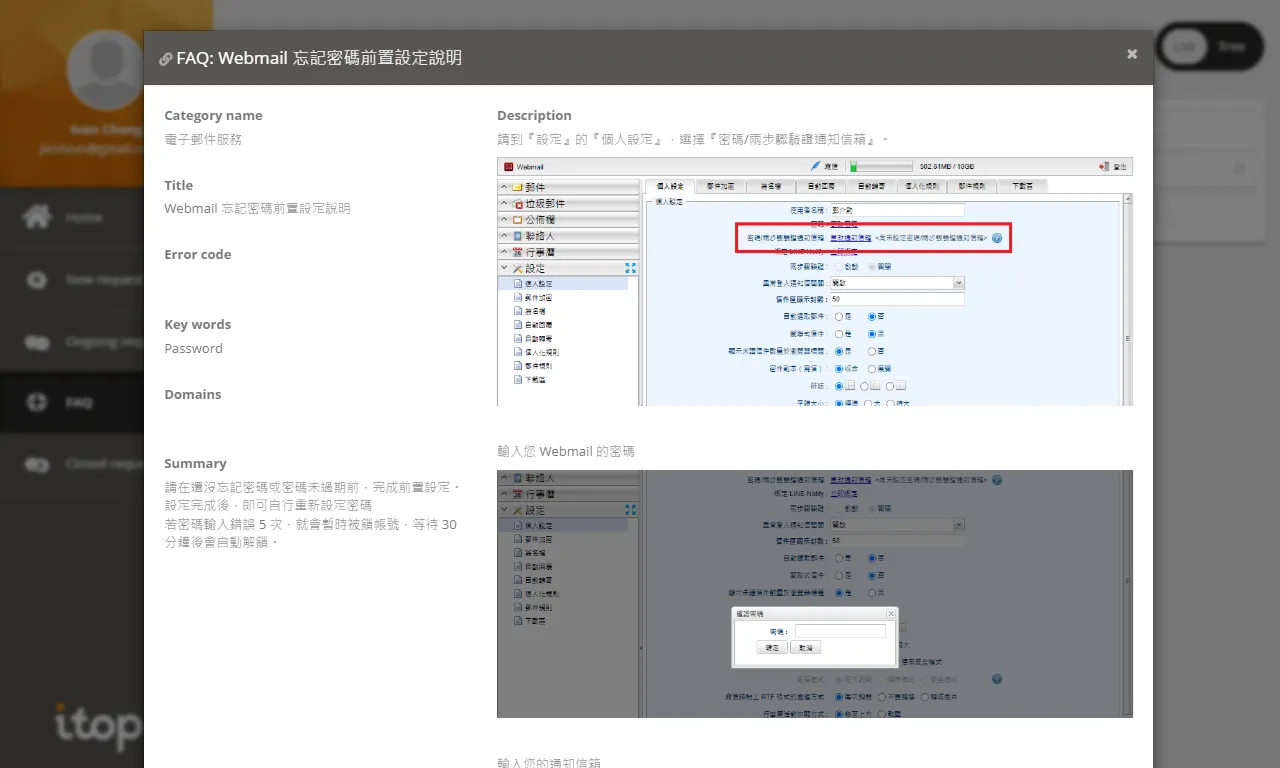Click the summary line '設定完成後，即可自行重新設定密碼'
This screenshot has width=1280, height=768.
pos(268,505)
